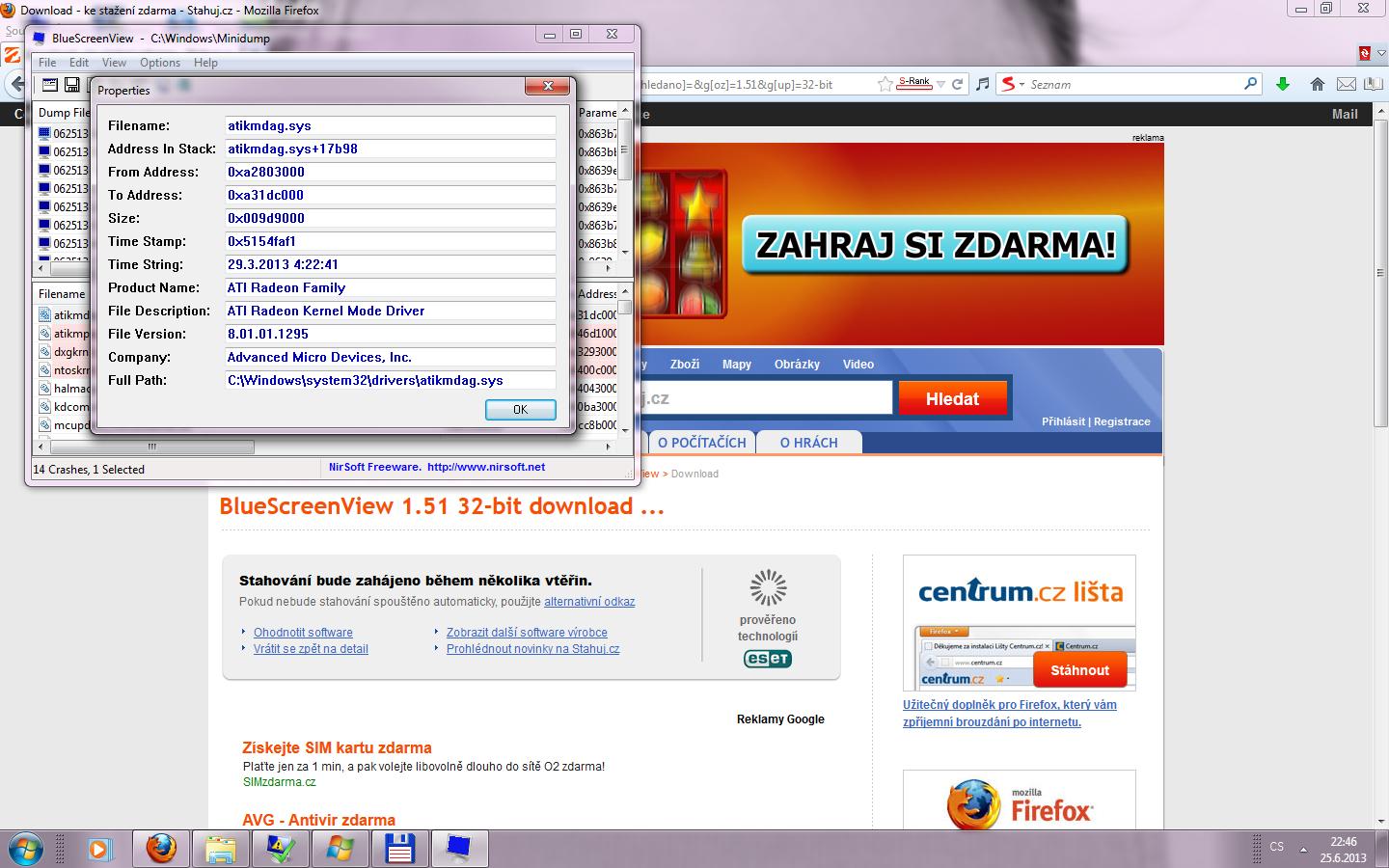Screen dimensions: 1389x868
Task: Click the Properties toolbar icon in BlueScreenView
Action: pos(50,85)
